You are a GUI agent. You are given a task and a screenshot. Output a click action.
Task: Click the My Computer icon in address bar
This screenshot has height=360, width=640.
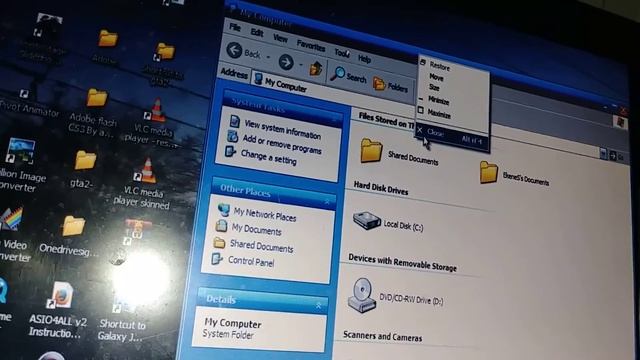pyautogui.click(x=258, y=78)
